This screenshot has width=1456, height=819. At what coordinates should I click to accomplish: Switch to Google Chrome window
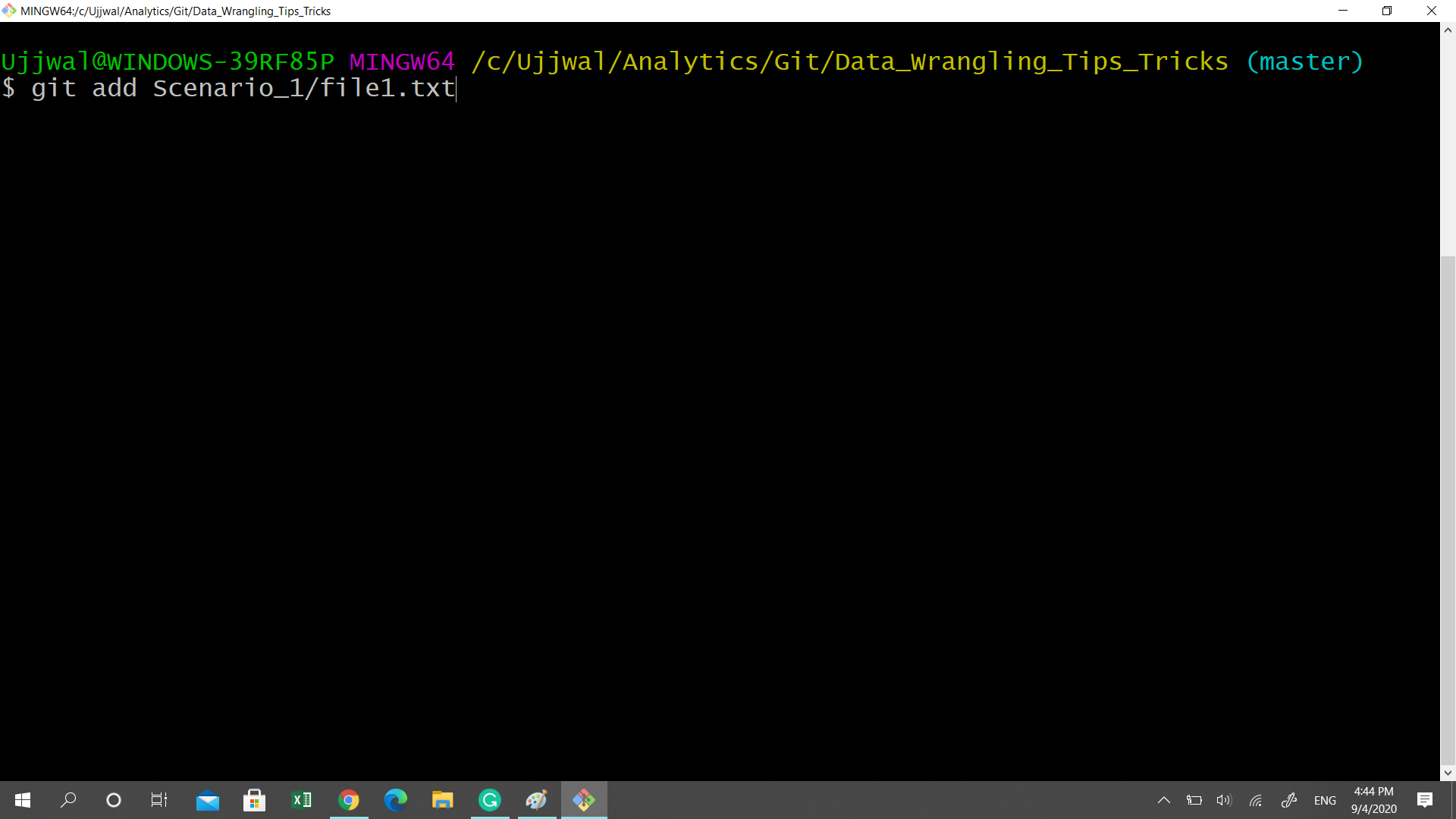(x=349, y=800)
